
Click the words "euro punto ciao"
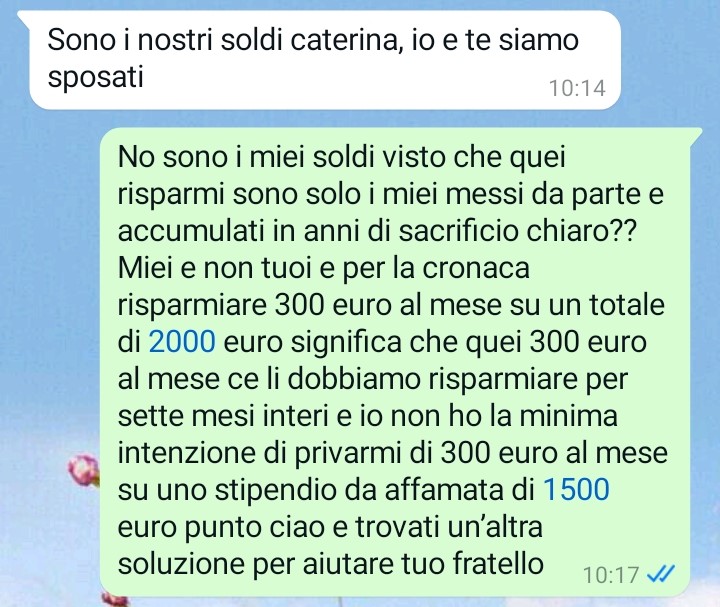click(221, 527)
